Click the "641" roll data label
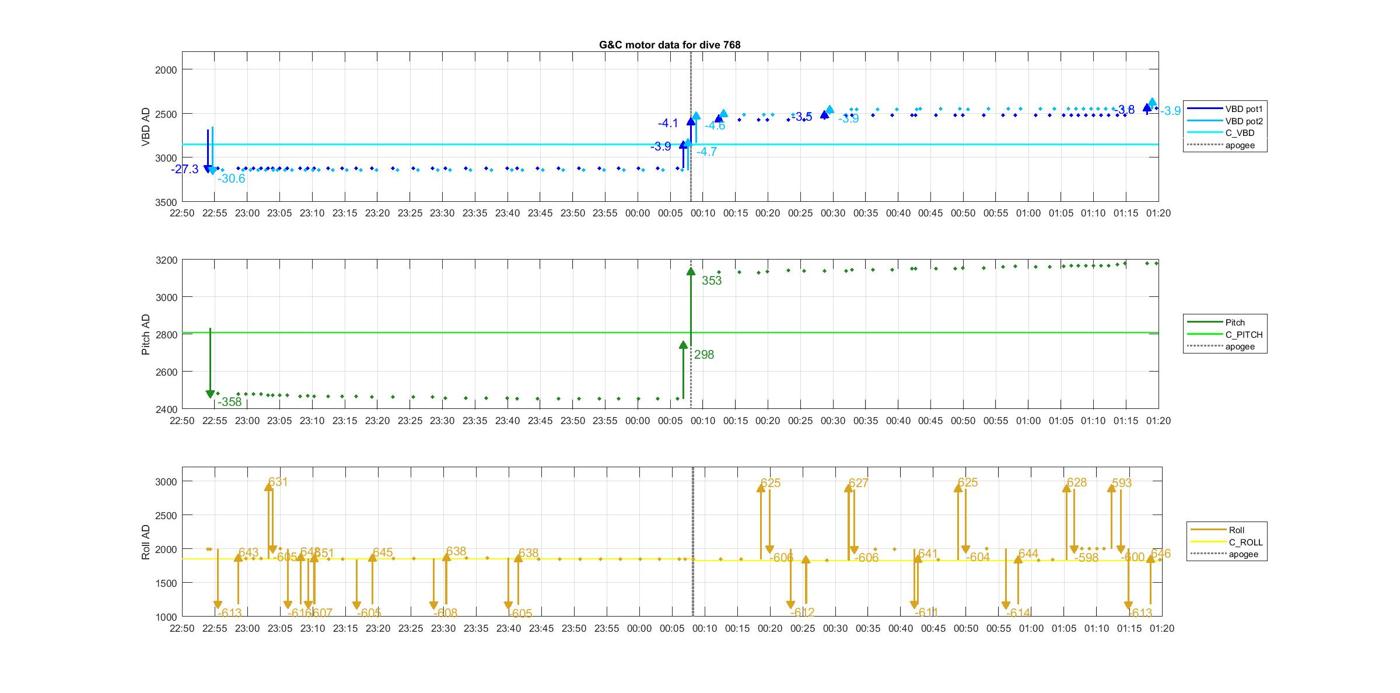Screen dimensions: 1400x693 928,554
